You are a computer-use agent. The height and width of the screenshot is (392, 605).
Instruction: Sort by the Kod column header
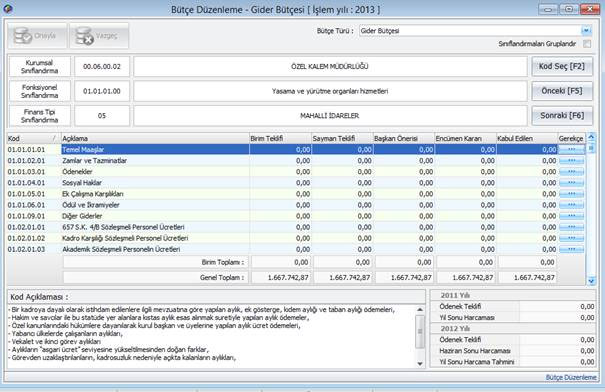click(x=34, y=138)
